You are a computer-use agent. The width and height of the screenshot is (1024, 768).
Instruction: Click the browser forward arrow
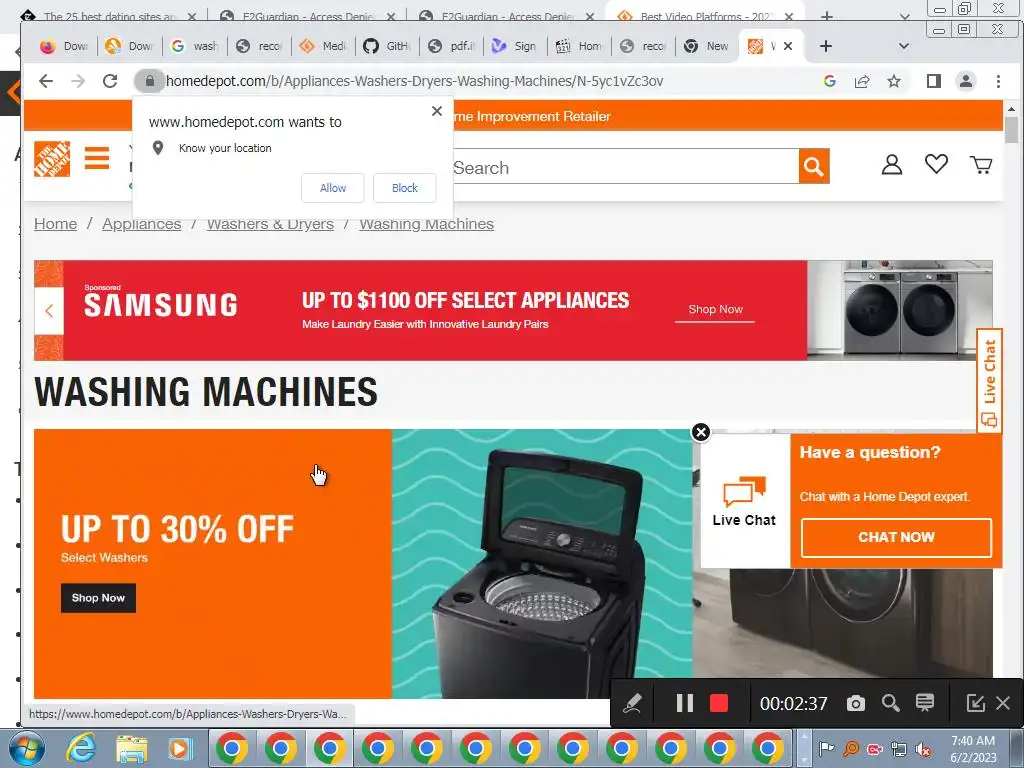tap(78, 81)
